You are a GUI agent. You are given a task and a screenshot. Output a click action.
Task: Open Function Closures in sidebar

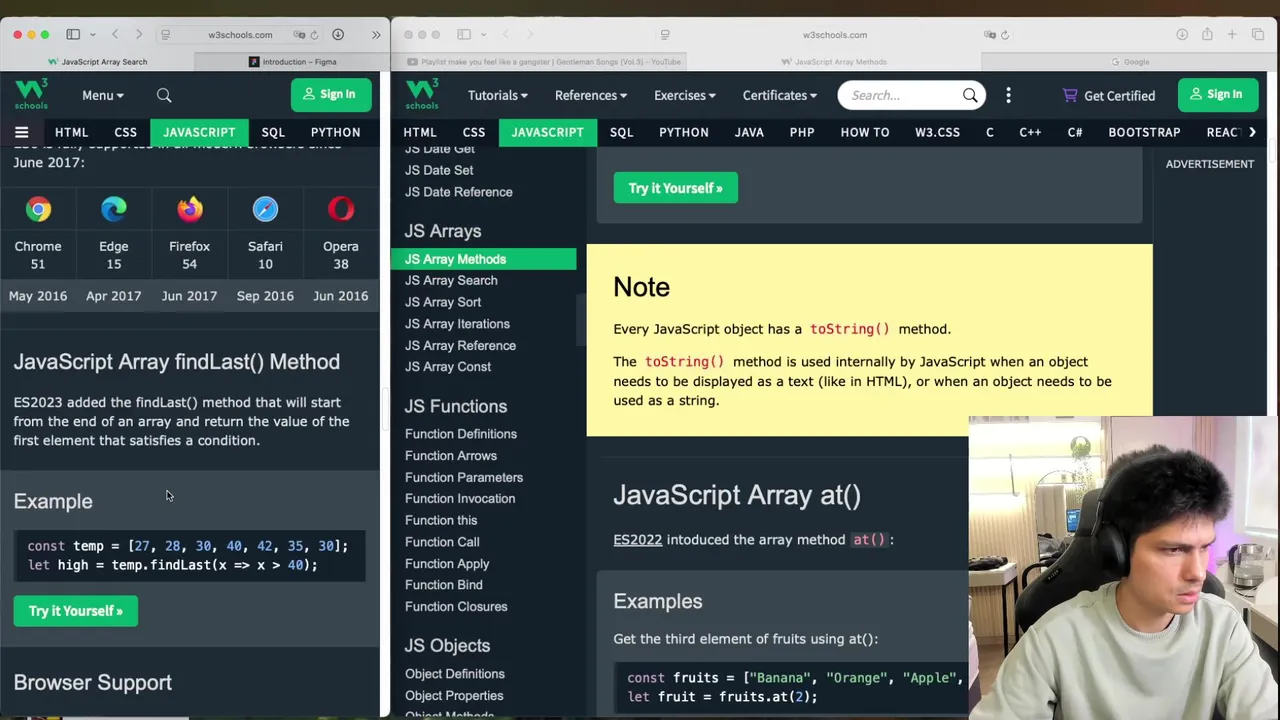click(x=456, y=607)
